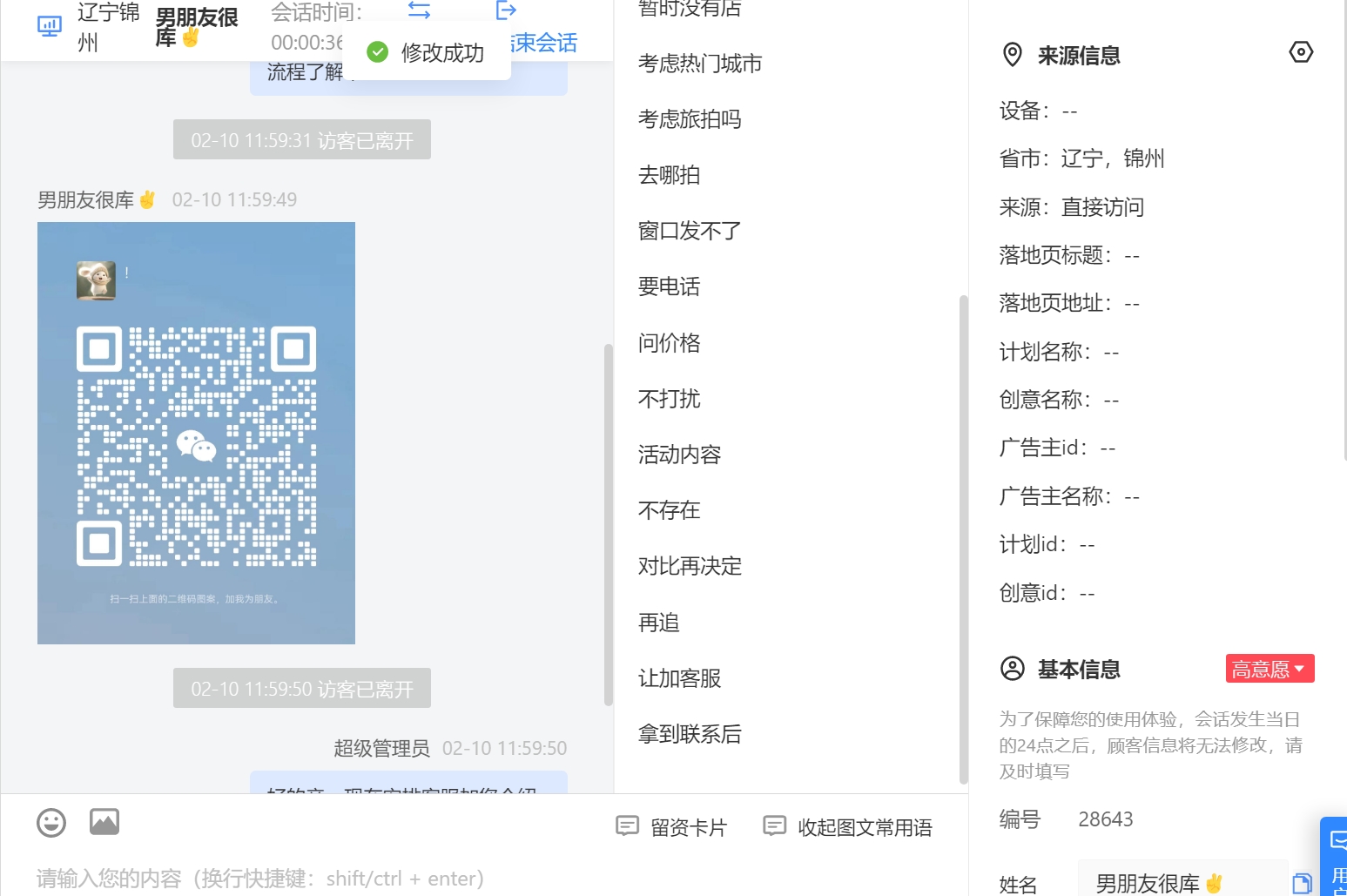Select quick phrase 问价格
This screenshot has width=1347, height=896.
[x=669, y=343]
